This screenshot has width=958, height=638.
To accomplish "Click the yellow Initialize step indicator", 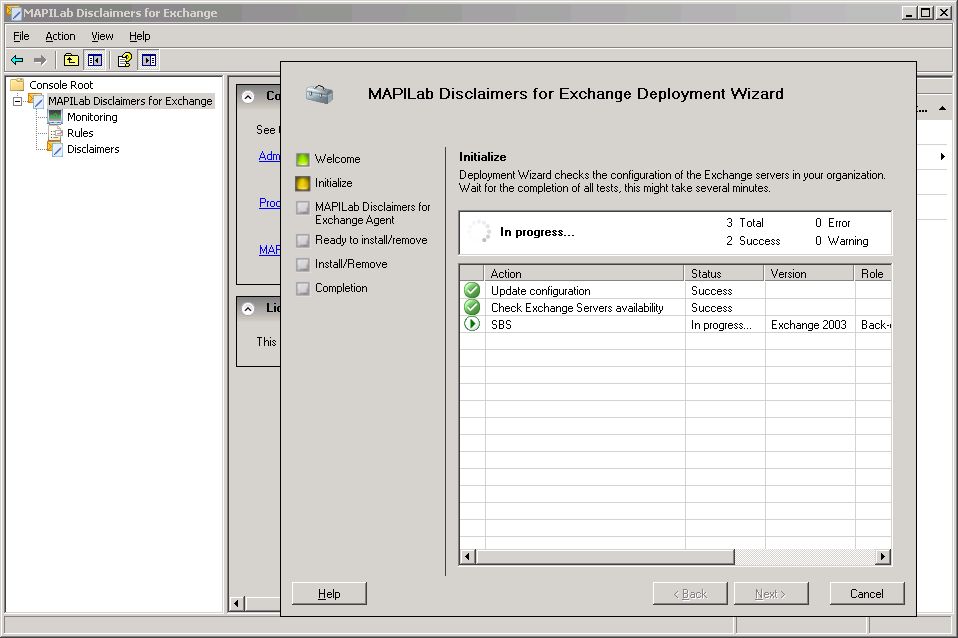I will tap(302, 183).
